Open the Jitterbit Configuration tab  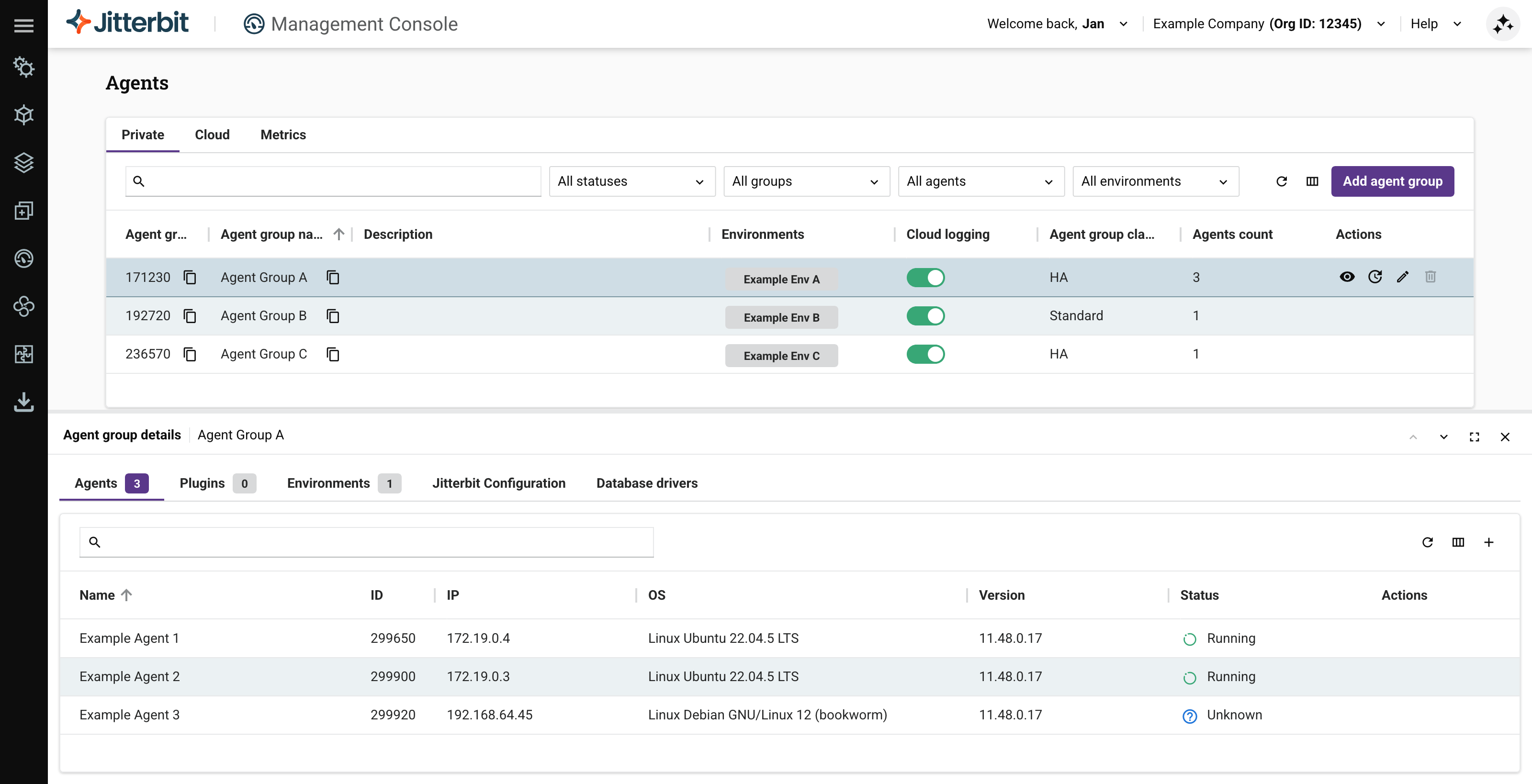tap(498, 483)
